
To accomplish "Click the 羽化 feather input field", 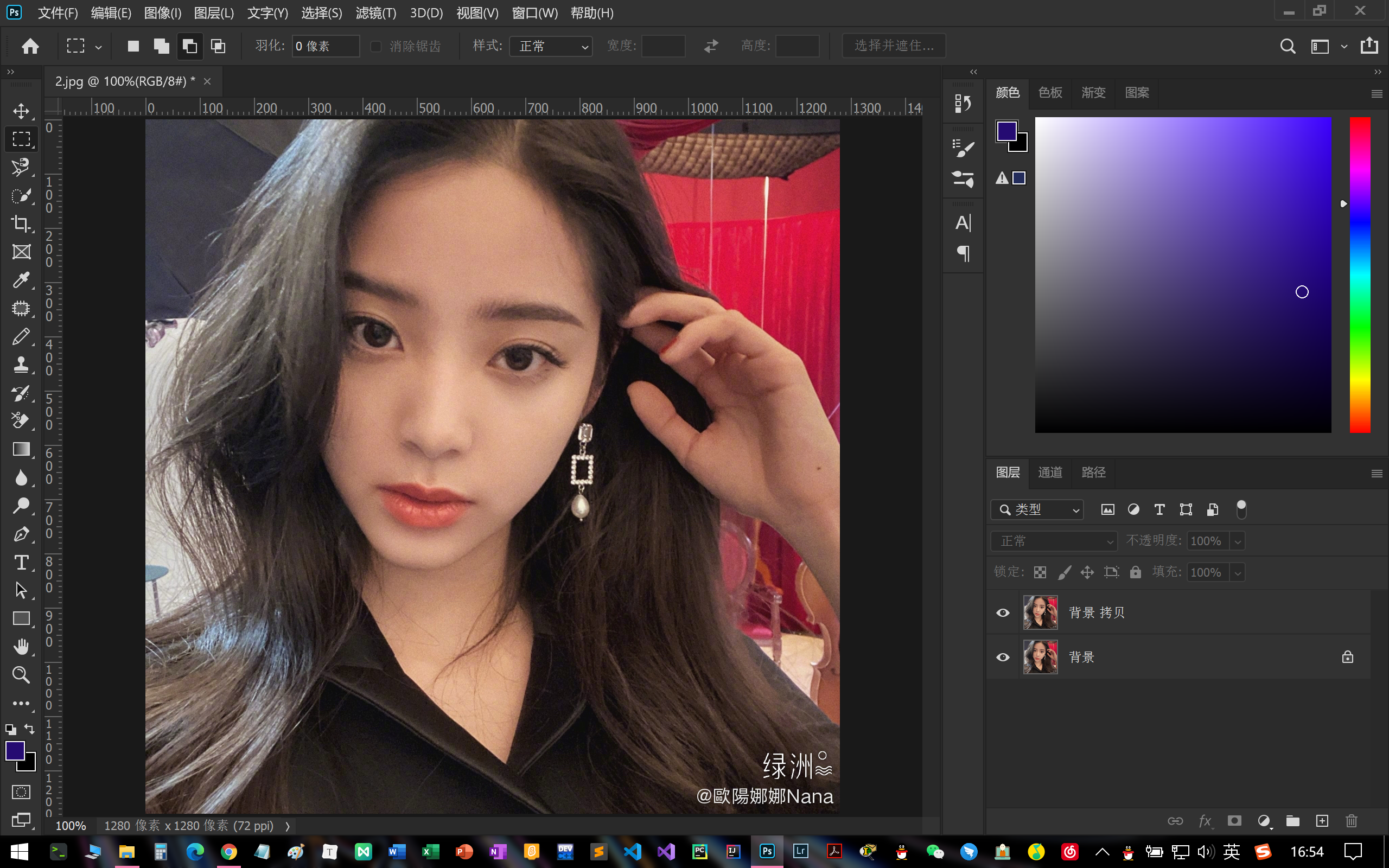I will point(326,46).
